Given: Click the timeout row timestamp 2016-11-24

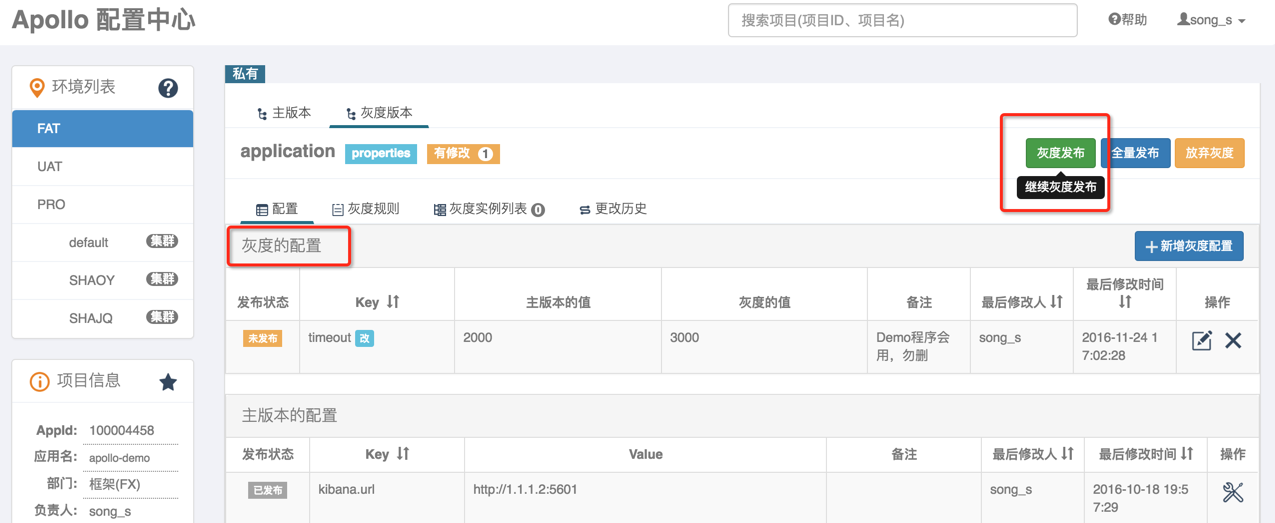Looking at the screenshot, I should (x=1122, y=346).
